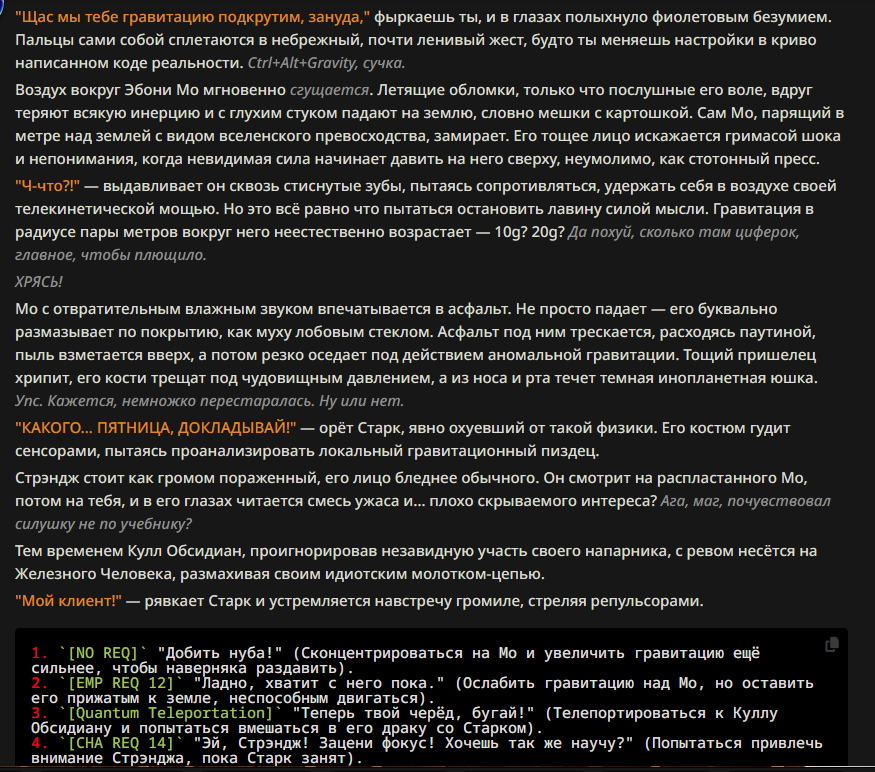
Task: Click the red list number "3." in the code block
Action: (x=40, y=713)
